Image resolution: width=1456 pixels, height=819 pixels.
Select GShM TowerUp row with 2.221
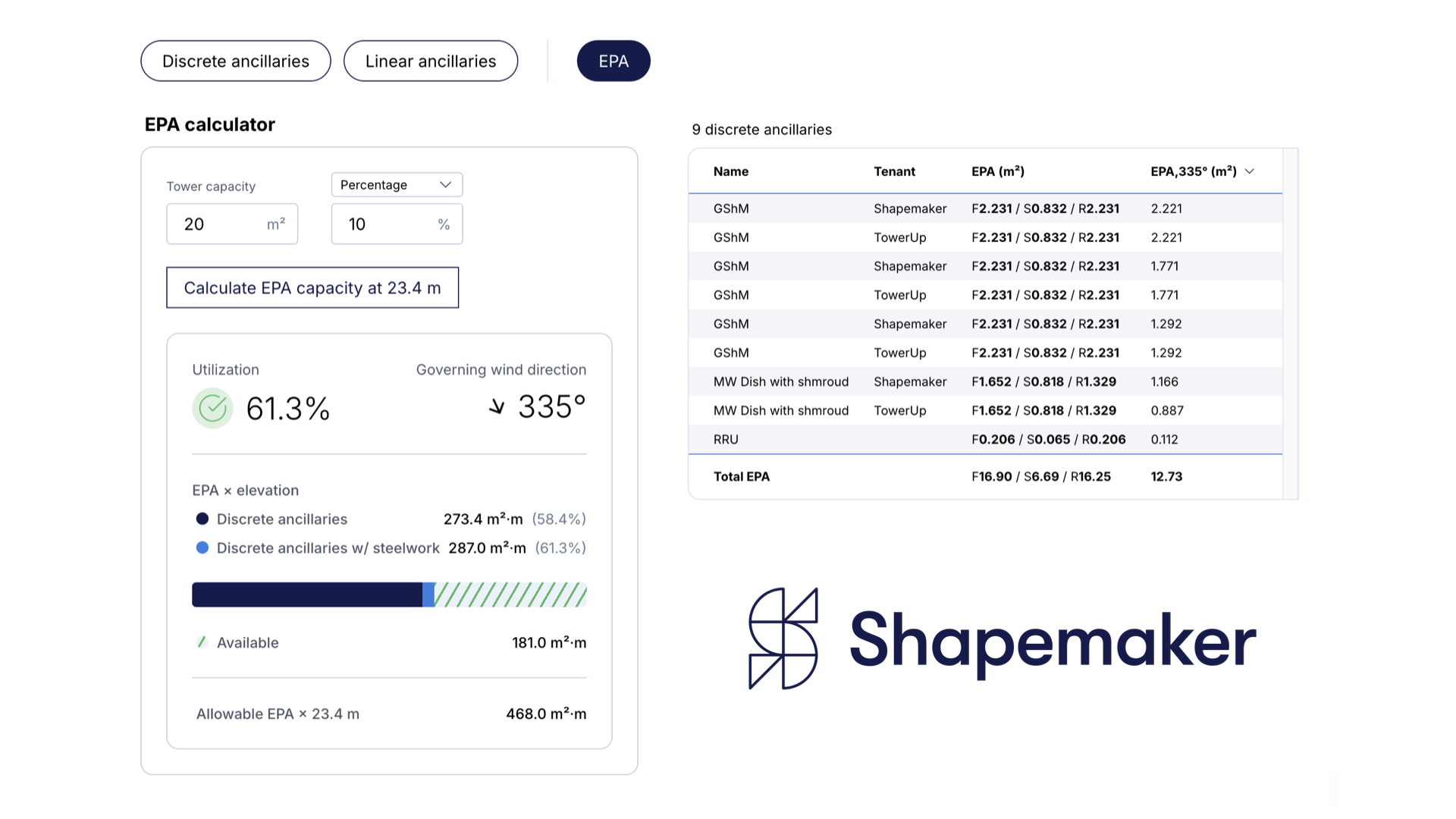point(985,237)
